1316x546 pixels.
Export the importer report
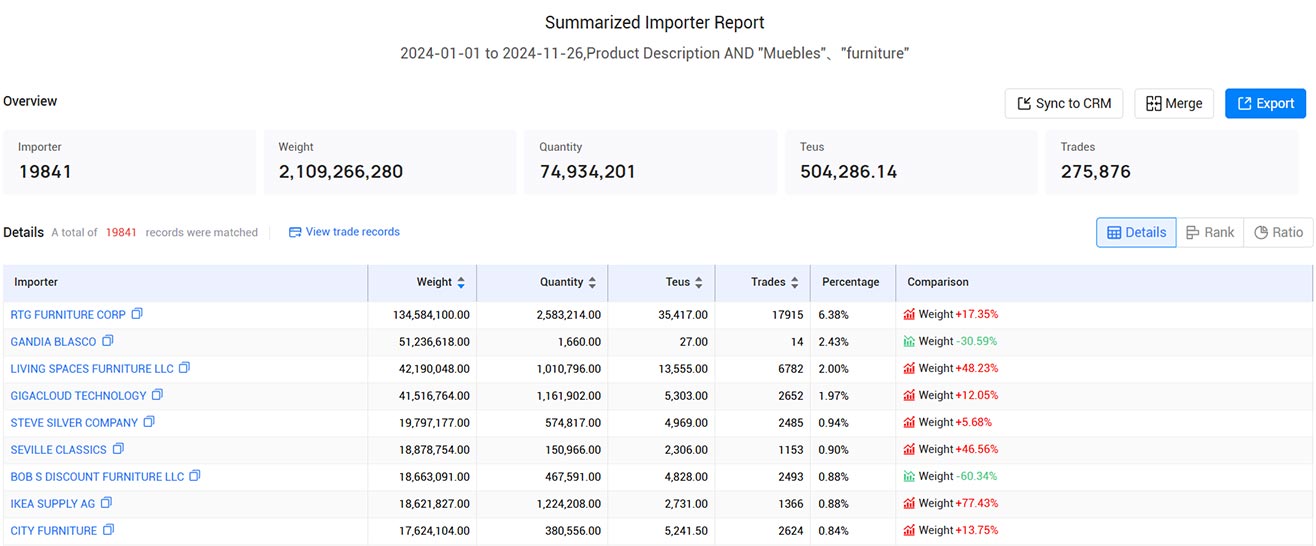pos(1265,103)
